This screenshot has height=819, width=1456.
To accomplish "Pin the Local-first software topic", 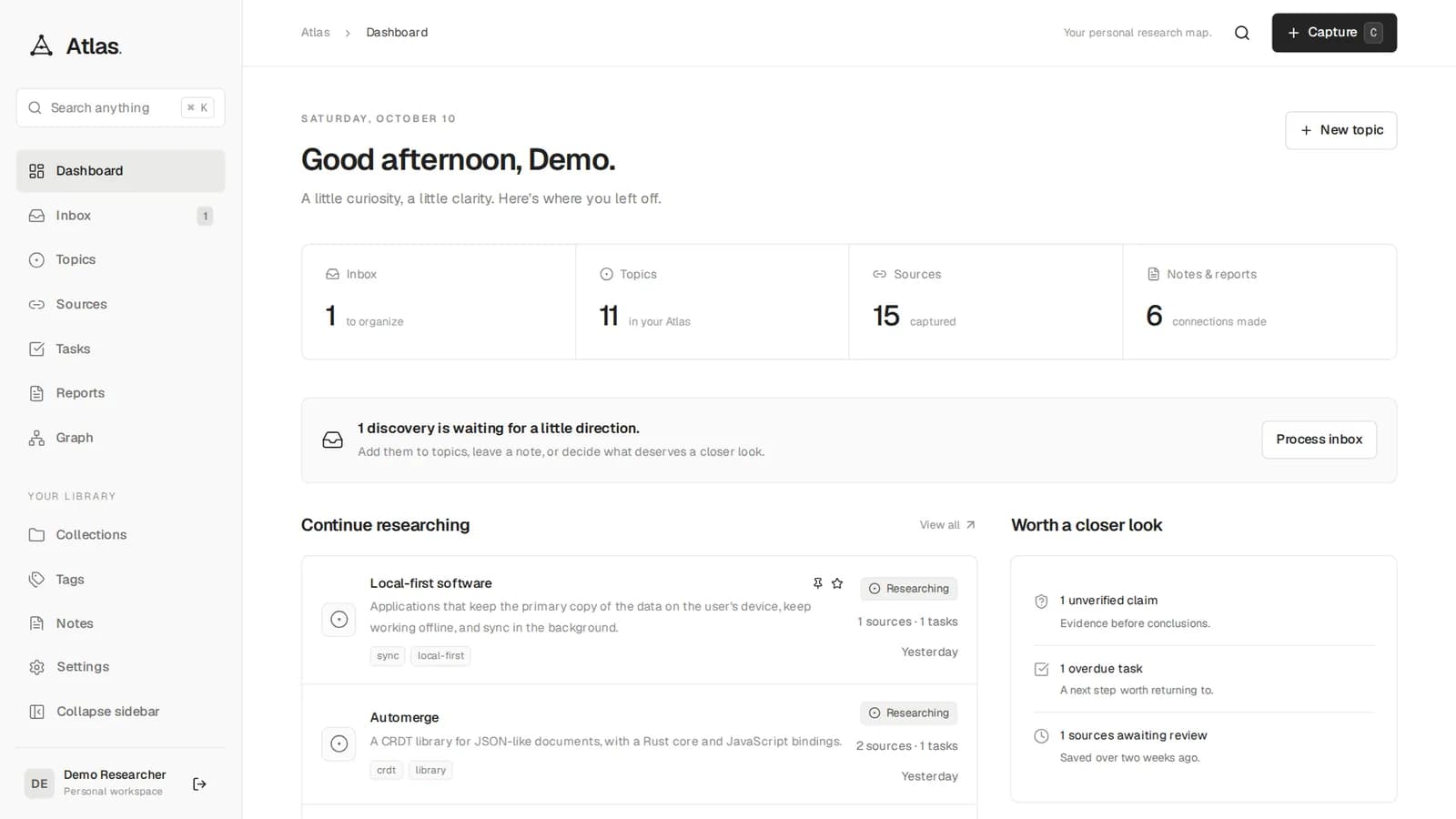I will pyautogui.click(x=817, y=583).
